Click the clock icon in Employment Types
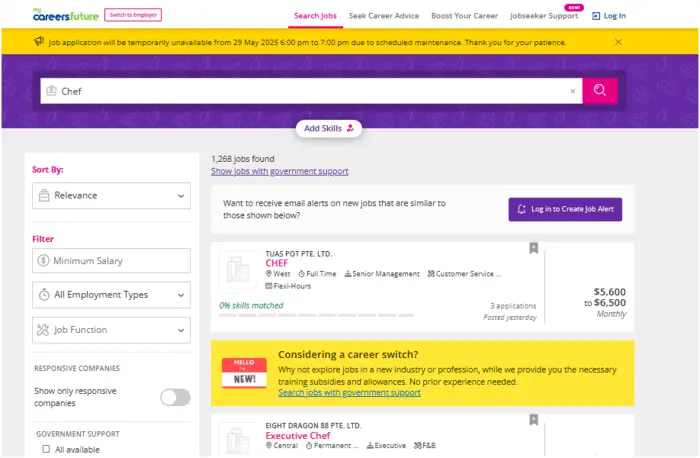 (x=44, y=295)
